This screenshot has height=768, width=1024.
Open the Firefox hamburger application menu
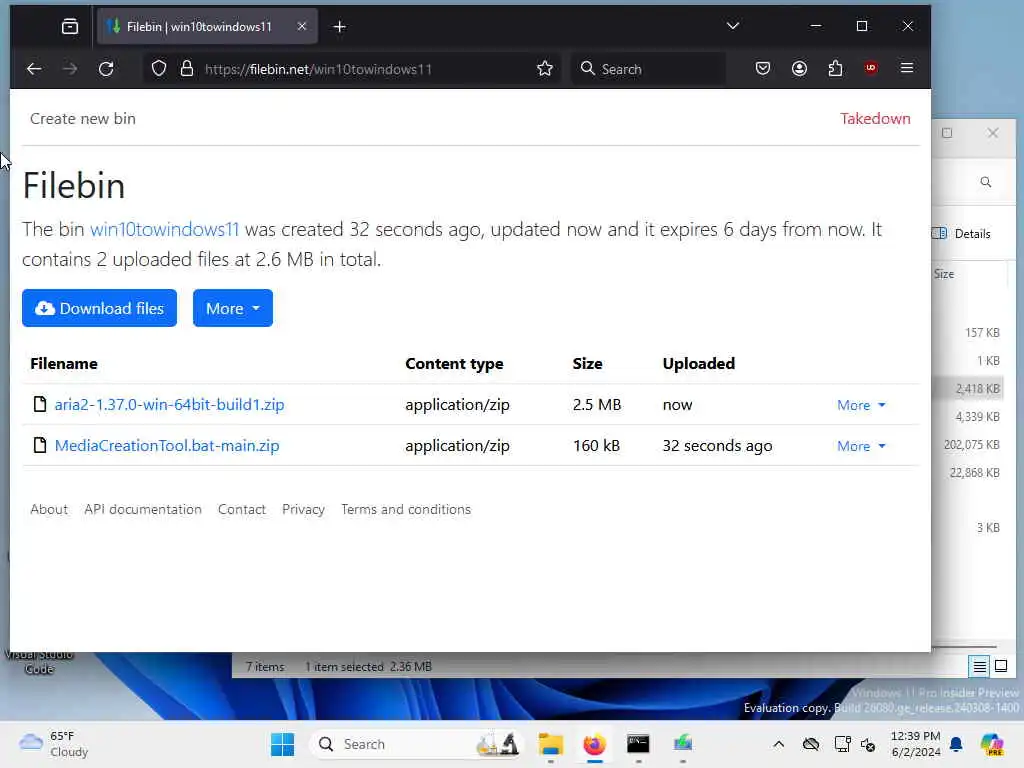(x=907, y=69)
